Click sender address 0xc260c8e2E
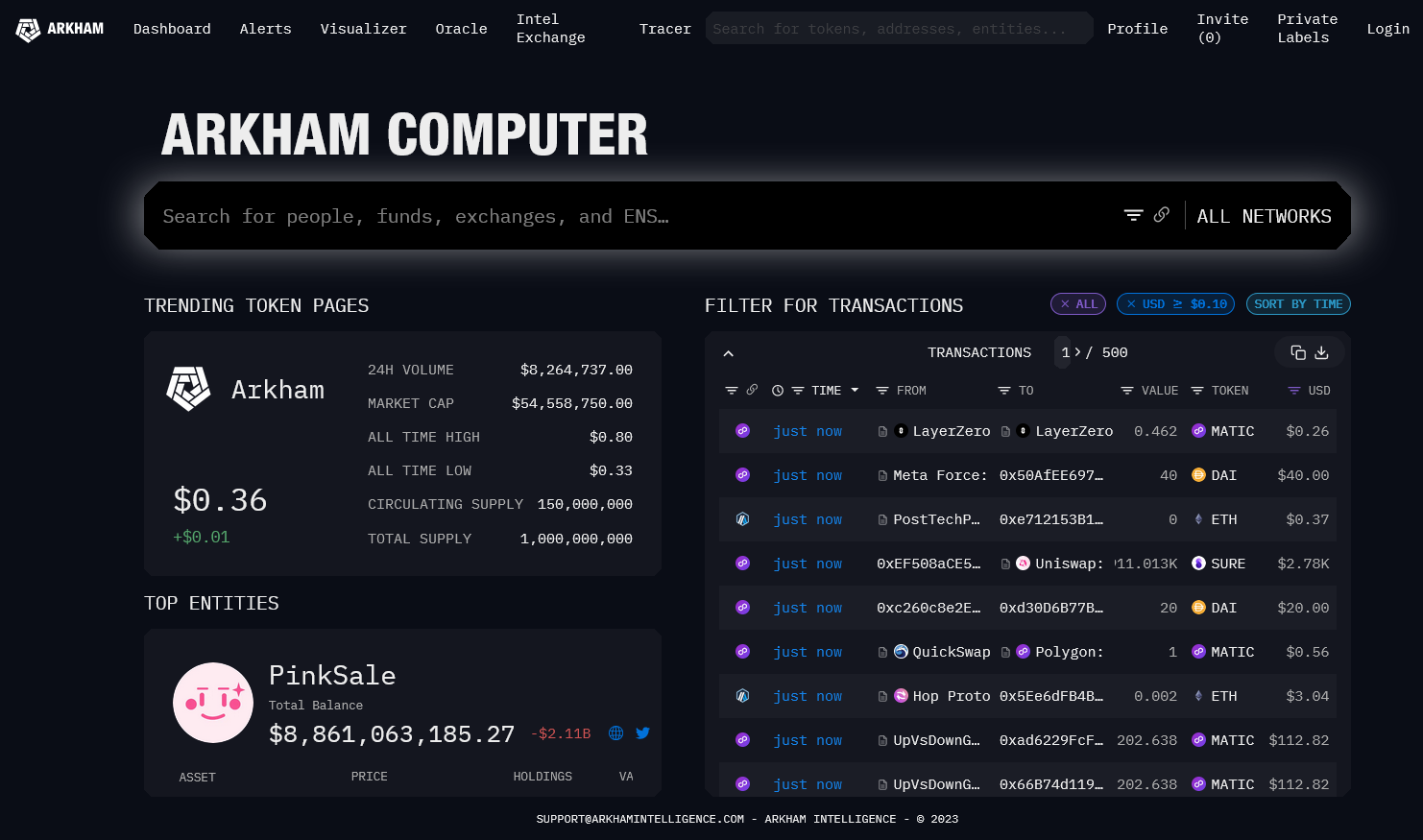Screen dimensions: 1423x840 pyautogui.click(x=929, y=608)
